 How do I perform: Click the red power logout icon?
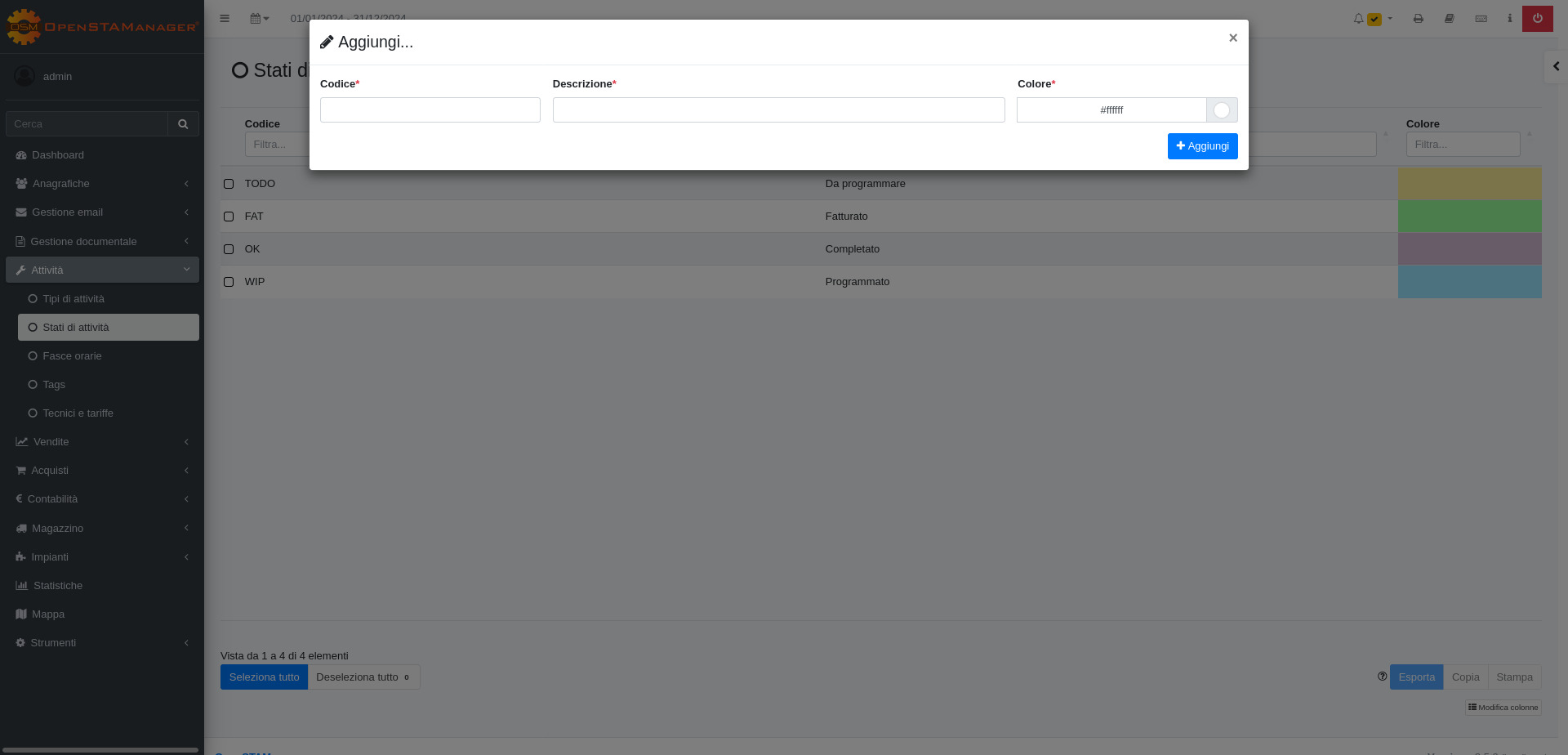click(1537, 18)
